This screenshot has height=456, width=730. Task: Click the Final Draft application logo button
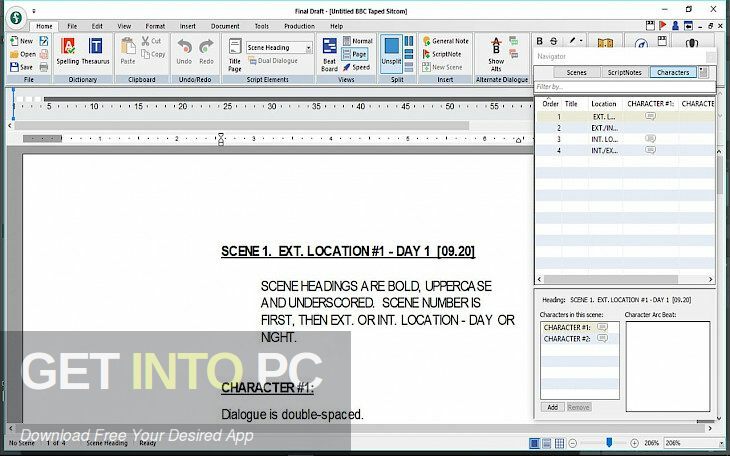coord(16,19)
